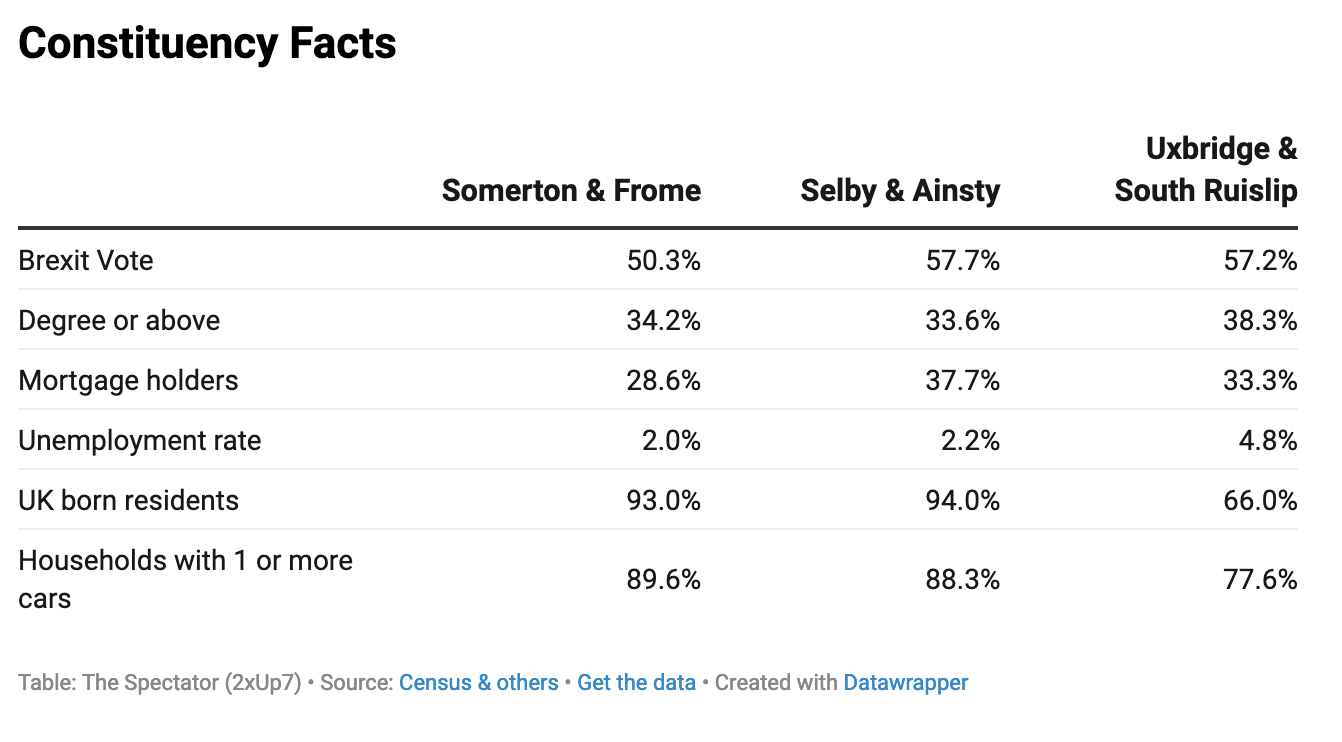Select the Mortgage holders row label
The image size is (1342, 742).
128,381
